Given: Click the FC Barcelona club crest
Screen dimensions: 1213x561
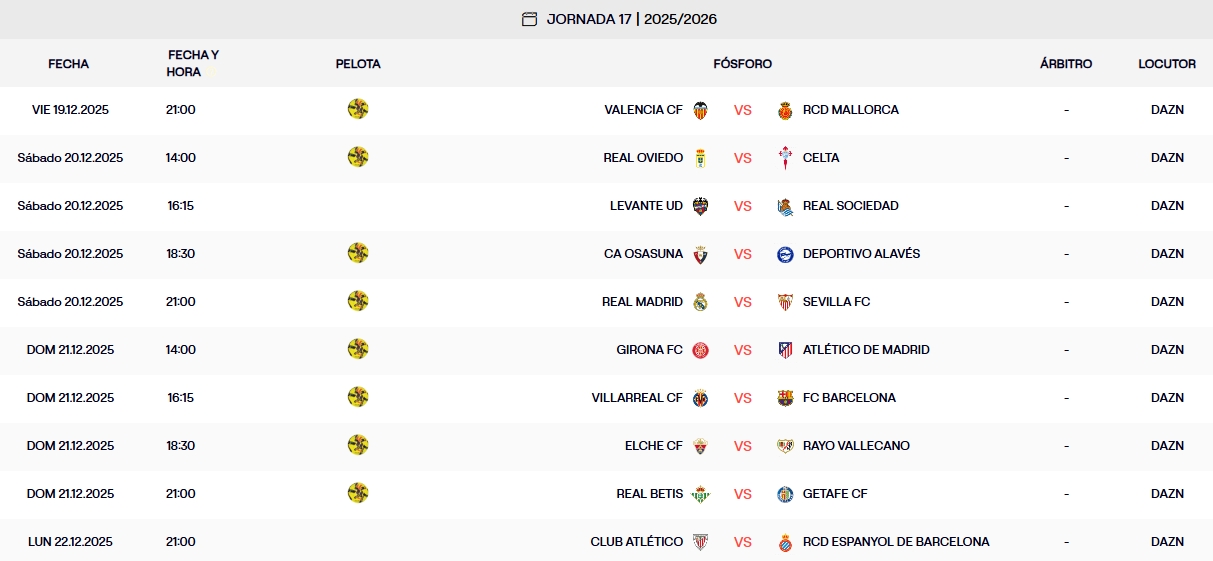Looking at the screenshot, I should pos(785,398).
